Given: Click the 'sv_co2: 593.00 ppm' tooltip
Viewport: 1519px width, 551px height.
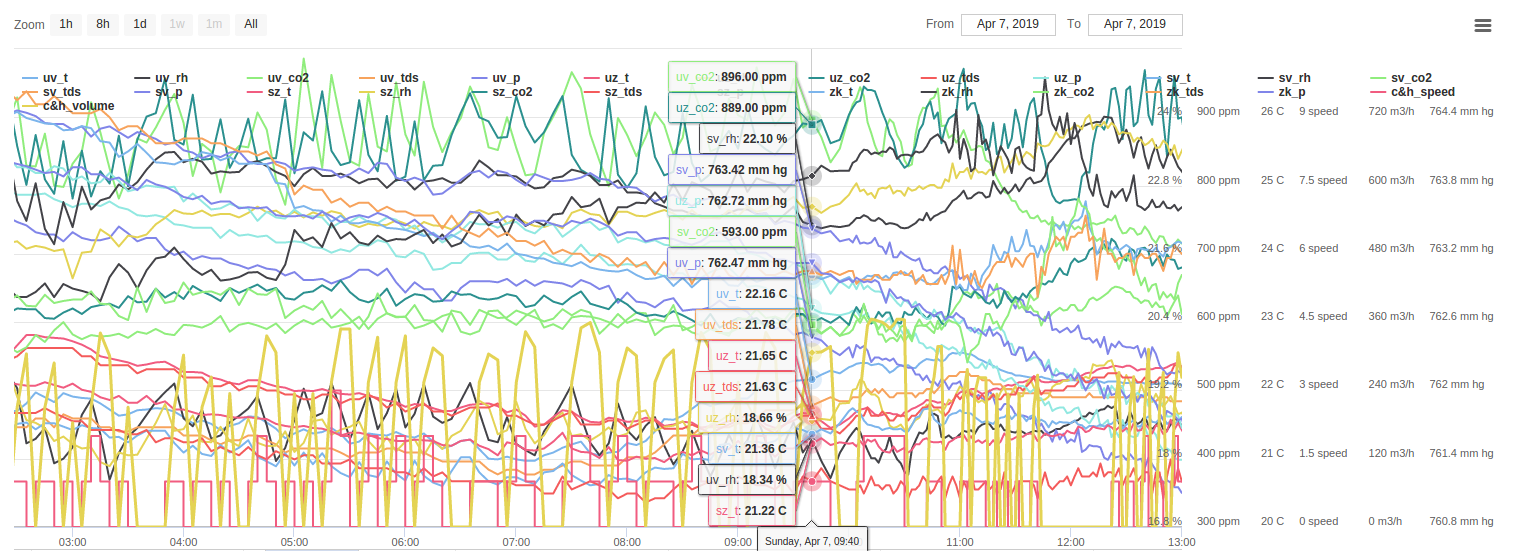Looking at the screenshot, I should tap(732, 231).
